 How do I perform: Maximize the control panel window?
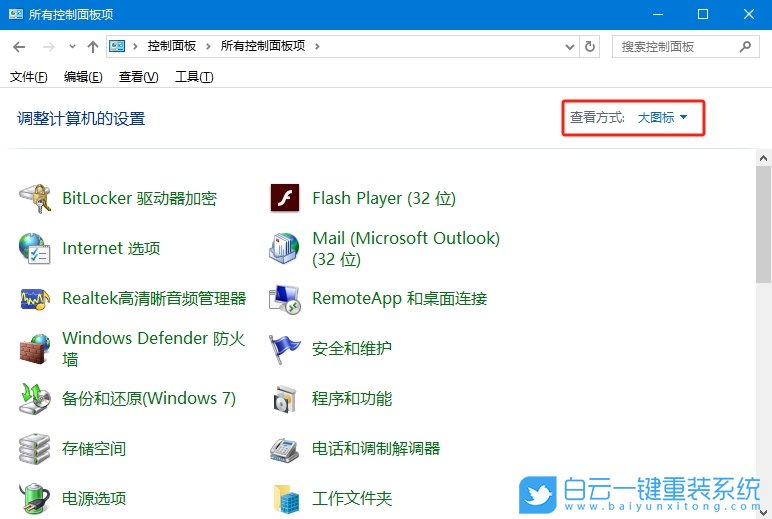[703, 14]
